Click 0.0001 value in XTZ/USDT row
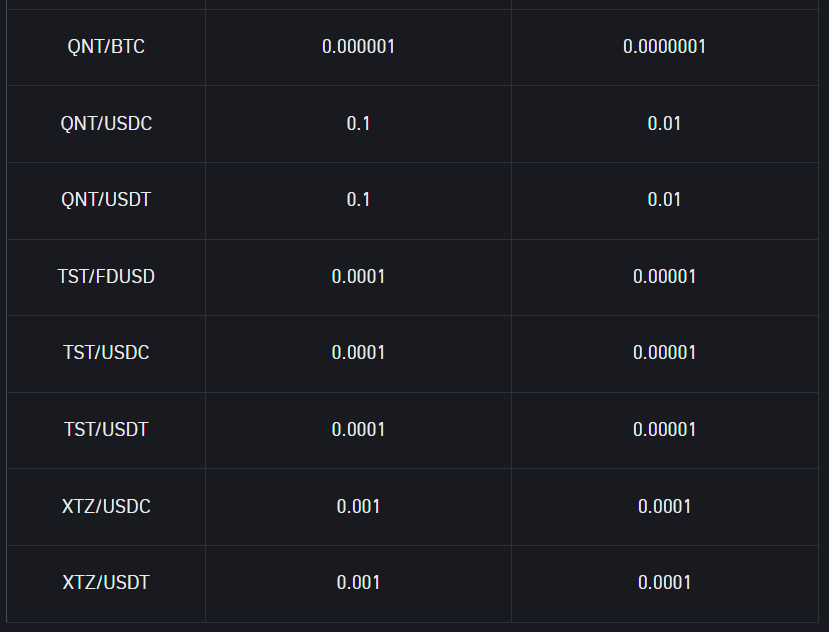 (665, 583)
